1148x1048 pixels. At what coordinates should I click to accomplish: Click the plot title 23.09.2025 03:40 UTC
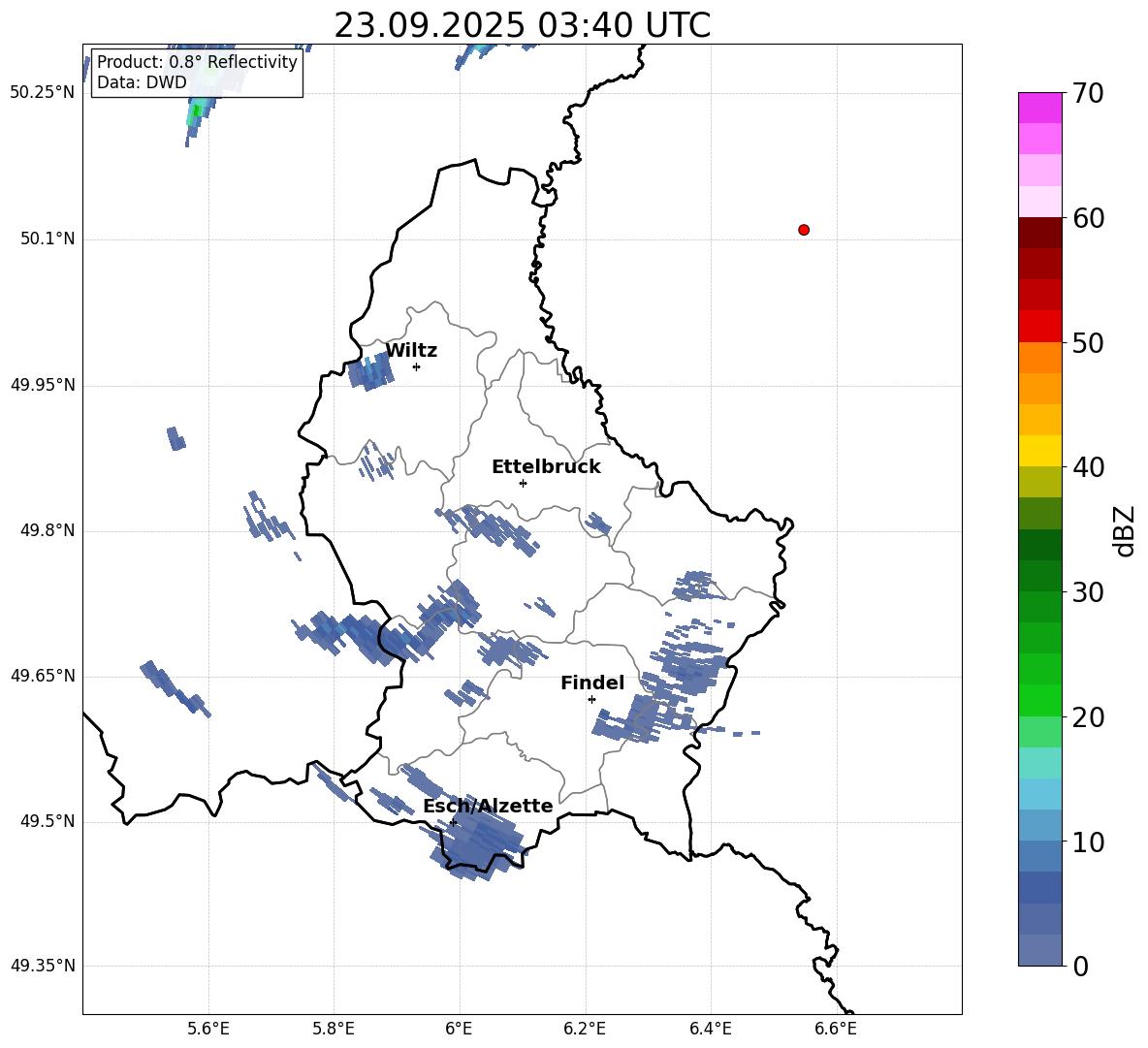[x=522, y=25]
